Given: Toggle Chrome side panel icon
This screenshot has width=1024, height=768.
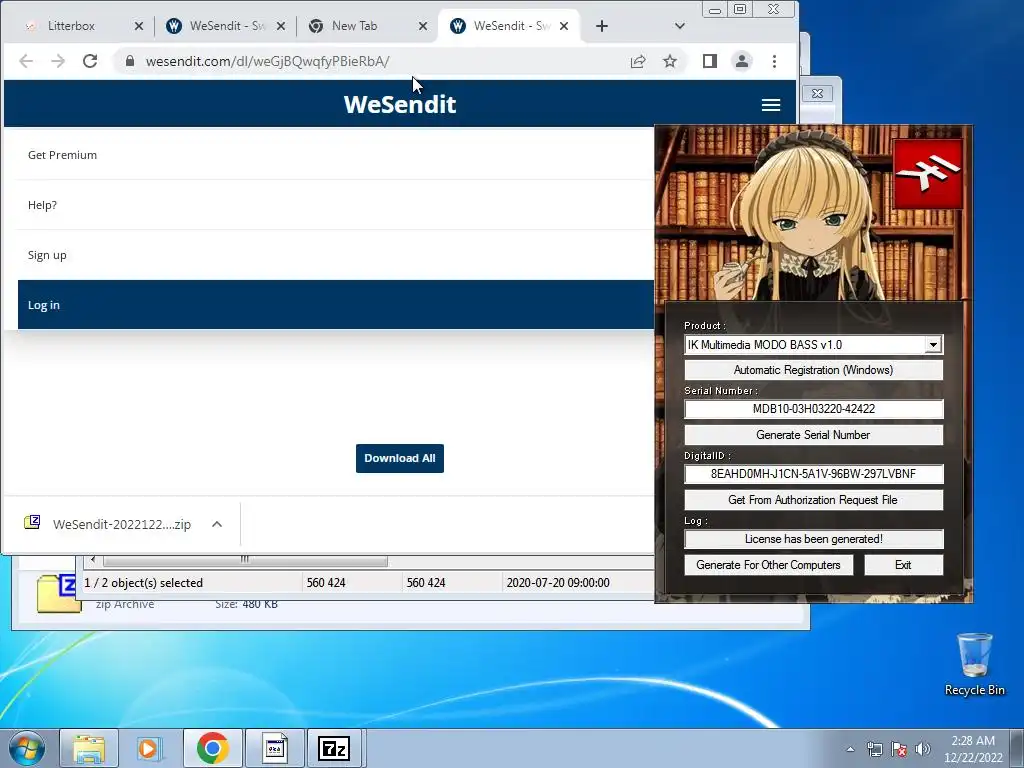Looking at the screenshot, I should click(x=710, y=61).
